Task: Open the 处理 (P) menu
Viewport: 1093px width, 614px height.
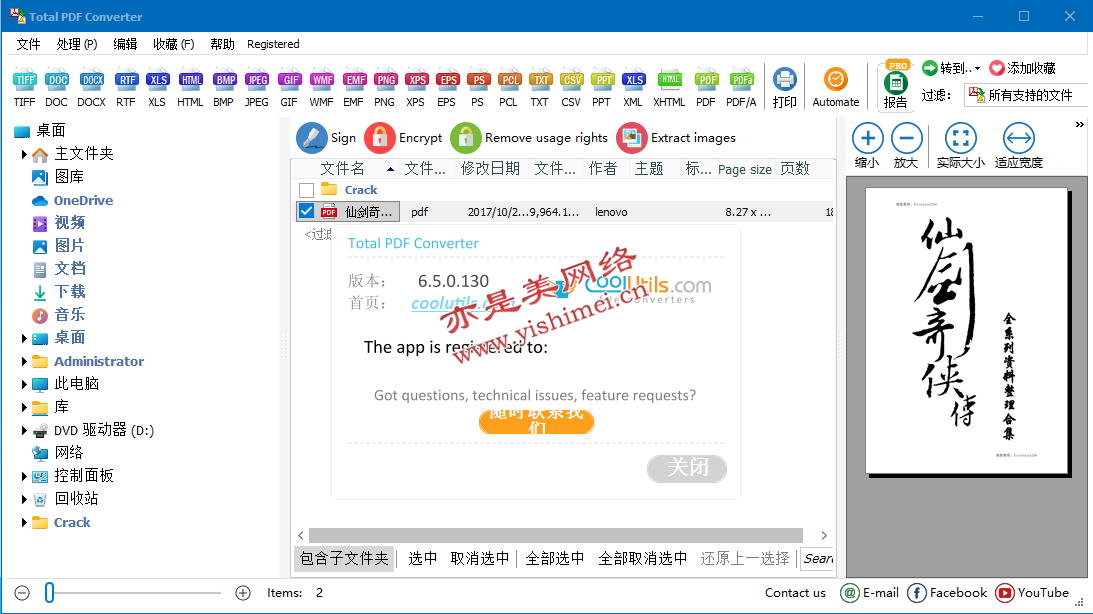Action: coord(77,44)
